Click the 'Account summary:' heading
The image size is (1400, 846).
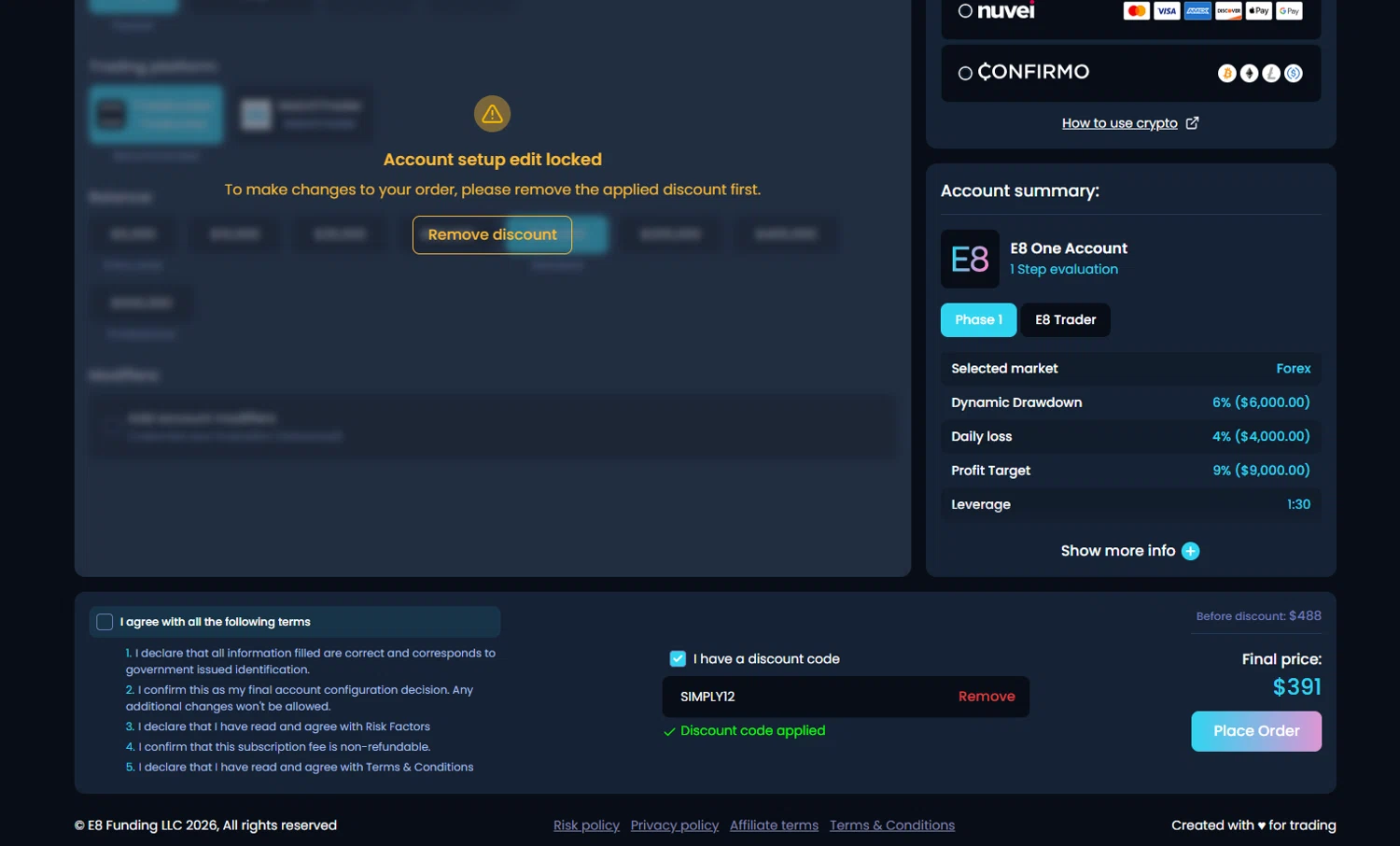click(1020, 190)
